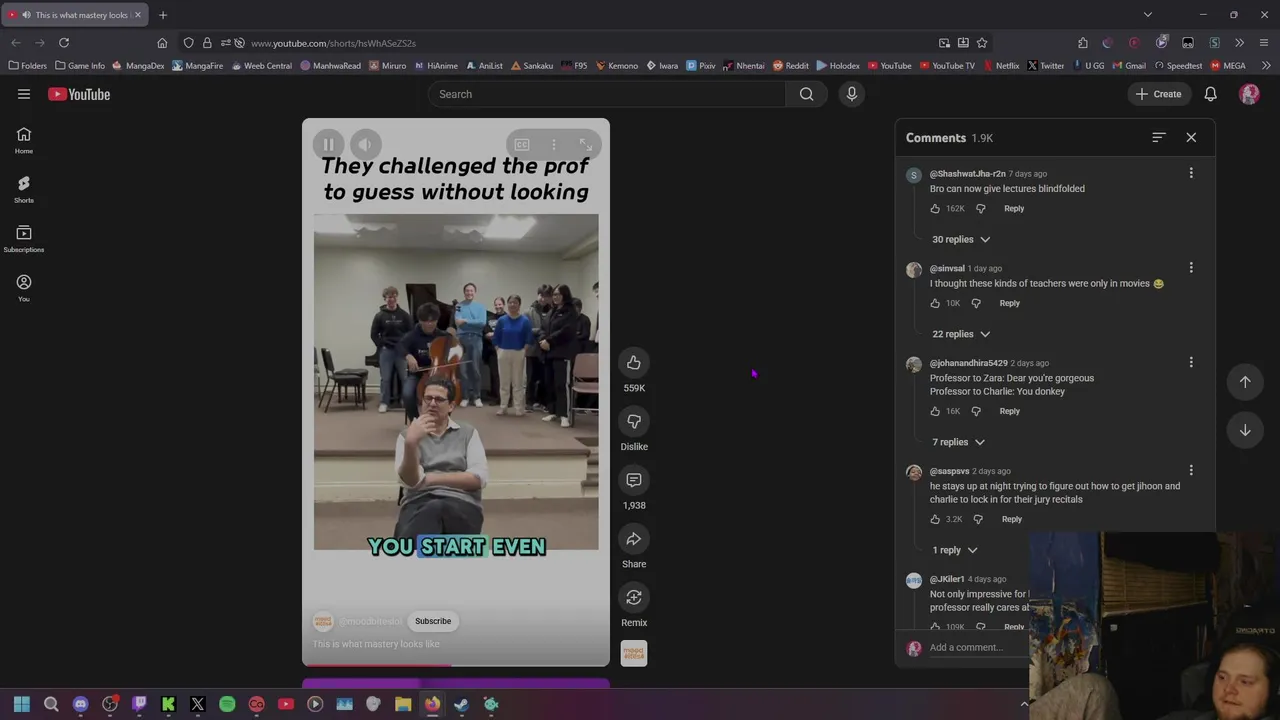Open the You tab in sidebar
This screenshot has height=720, width=1280.
pyautogui.click(x=24, y=288)
